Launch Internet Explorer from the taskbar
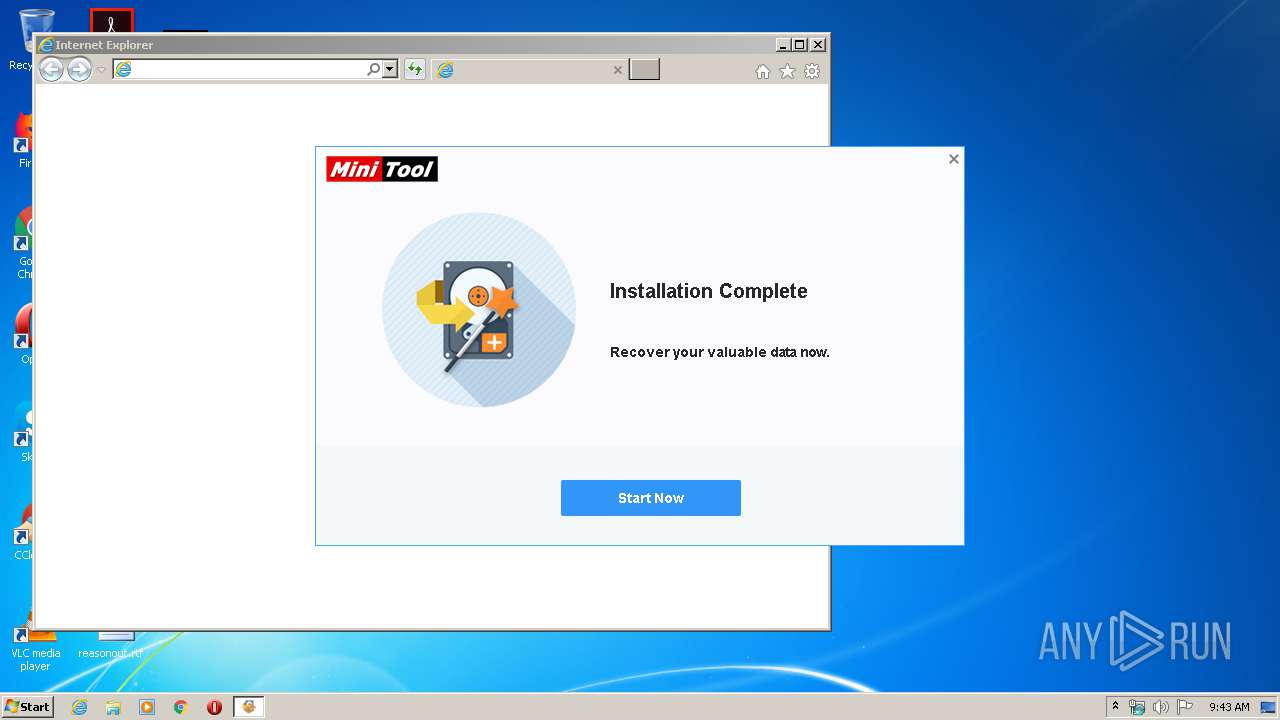This screenshot has width=1280, height=720. (79, 707)
